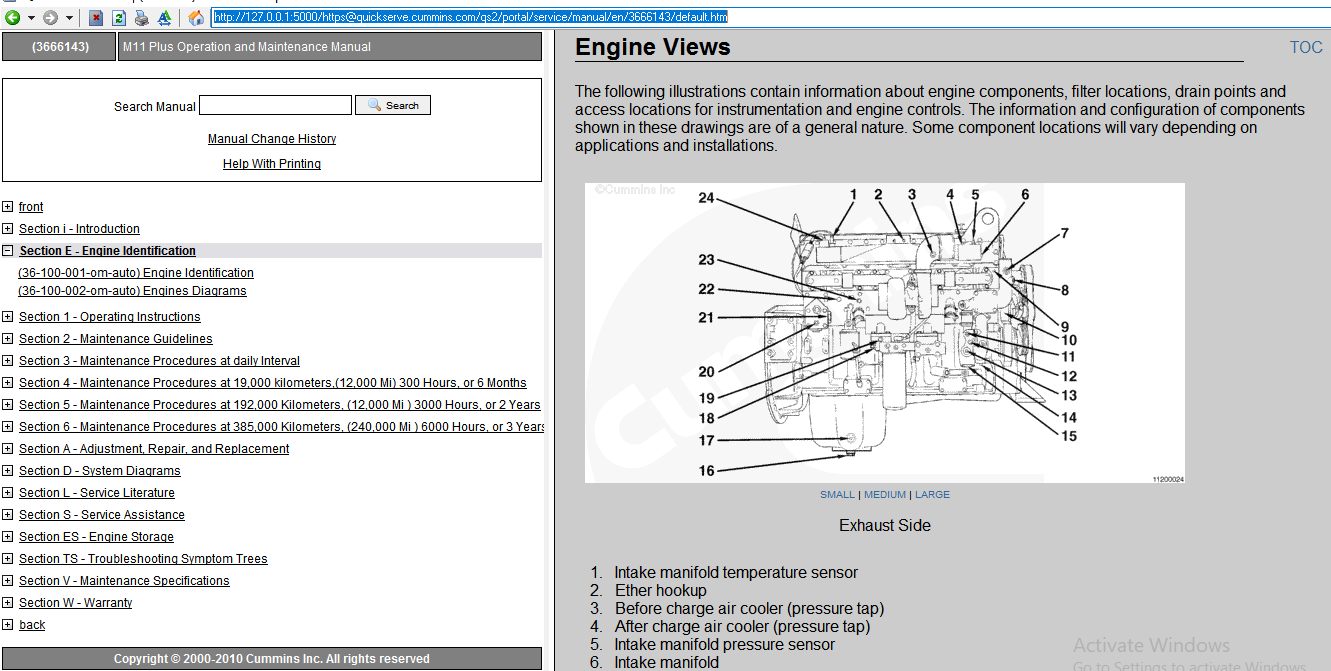Refresh the page with green arrows icon
1331x671 pixels.
coord(119,17)
